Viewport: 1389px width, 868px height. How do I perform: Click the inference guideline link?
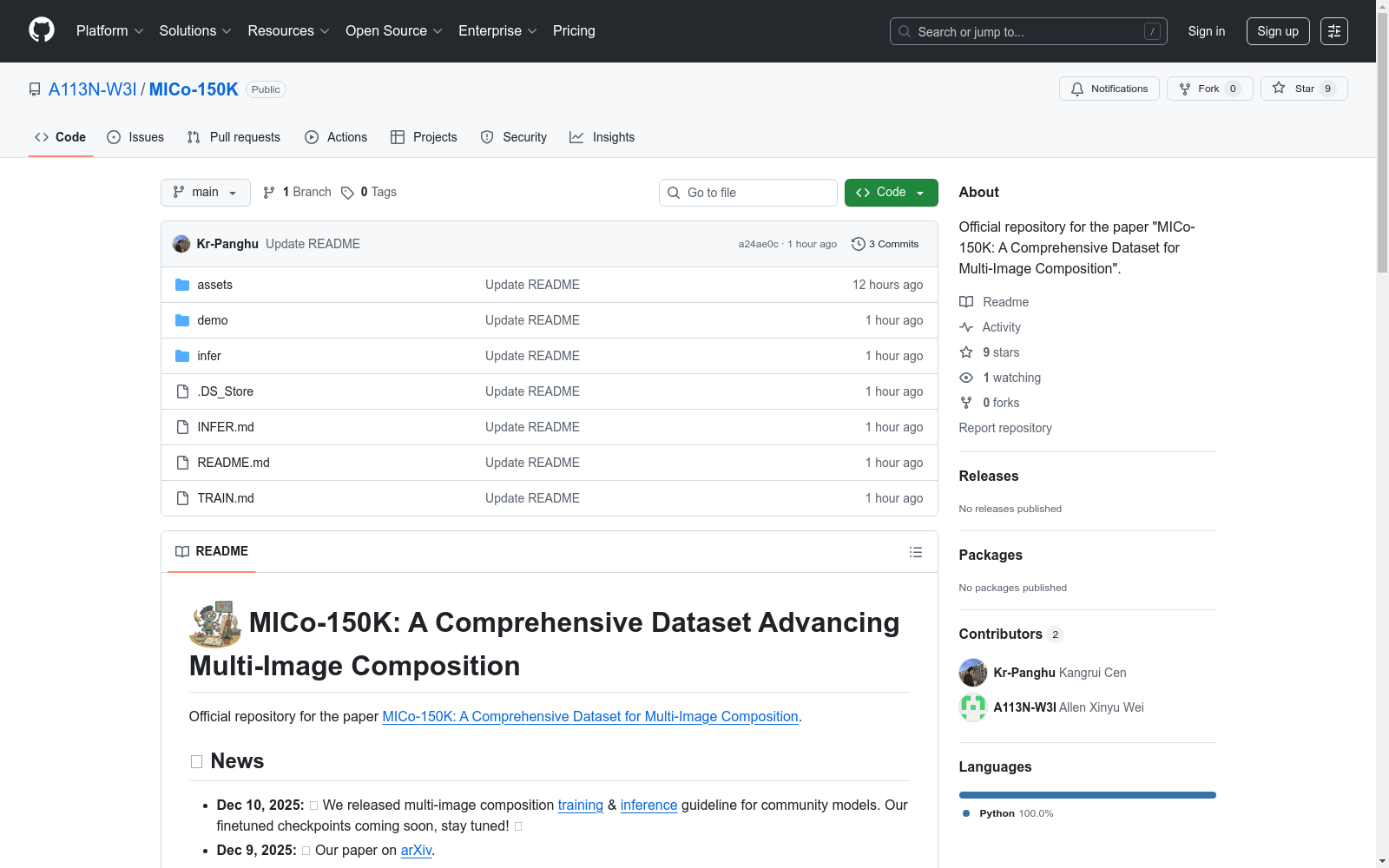648,806
